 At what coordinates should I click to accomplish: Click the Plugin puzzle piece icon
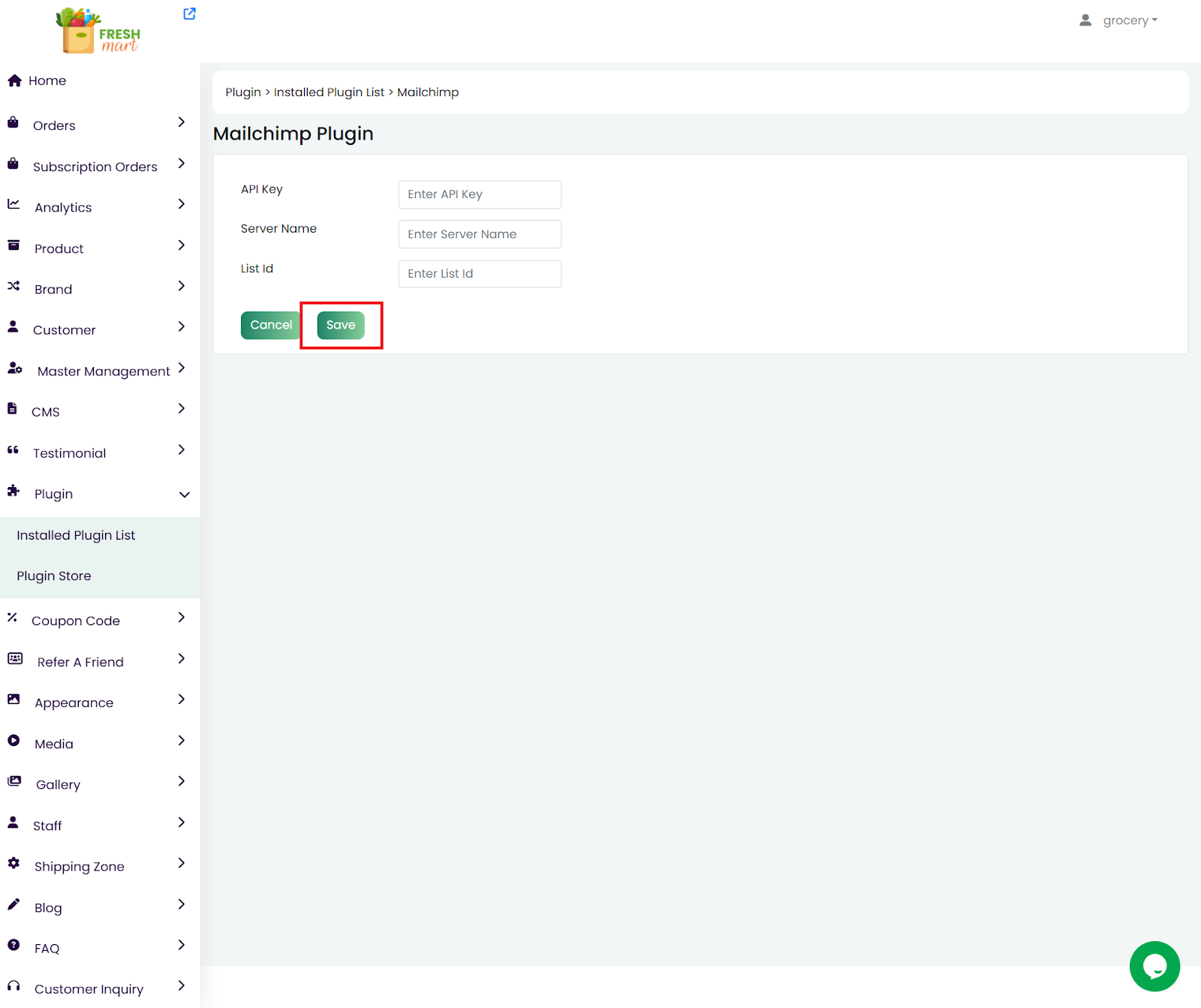tap(14, 491)
